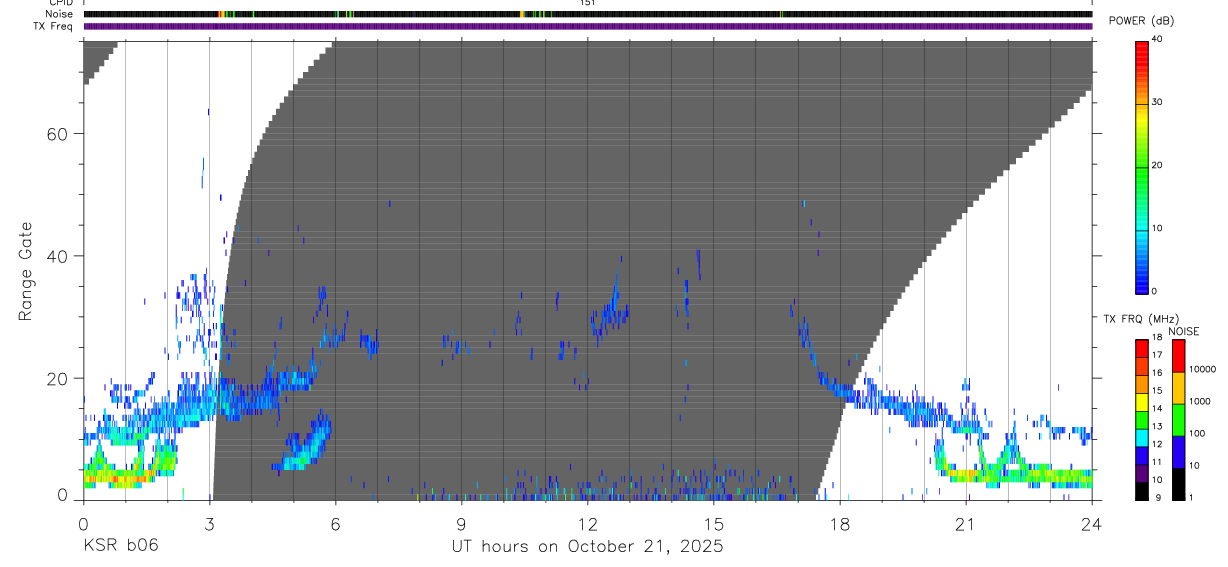The width and height of the screenshot is (1228, 567).
Task: Click the Noise strip at the top
Action: [587, 14]
